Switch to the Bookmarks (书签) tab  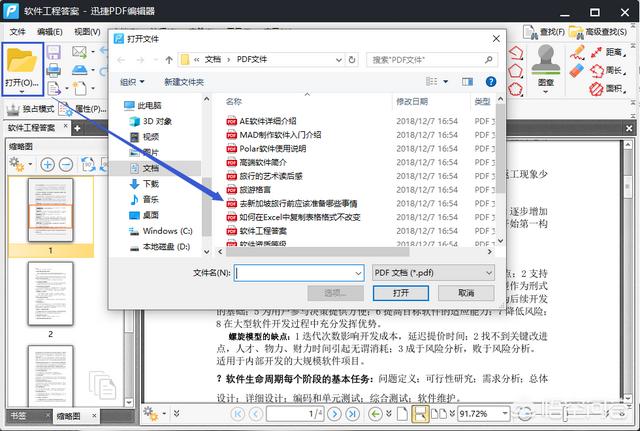click(19, 415)
